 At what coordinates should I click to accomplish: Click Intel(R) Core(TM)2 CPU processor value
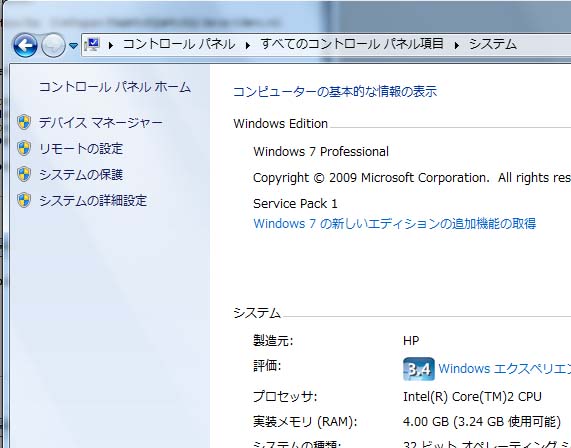472,396
